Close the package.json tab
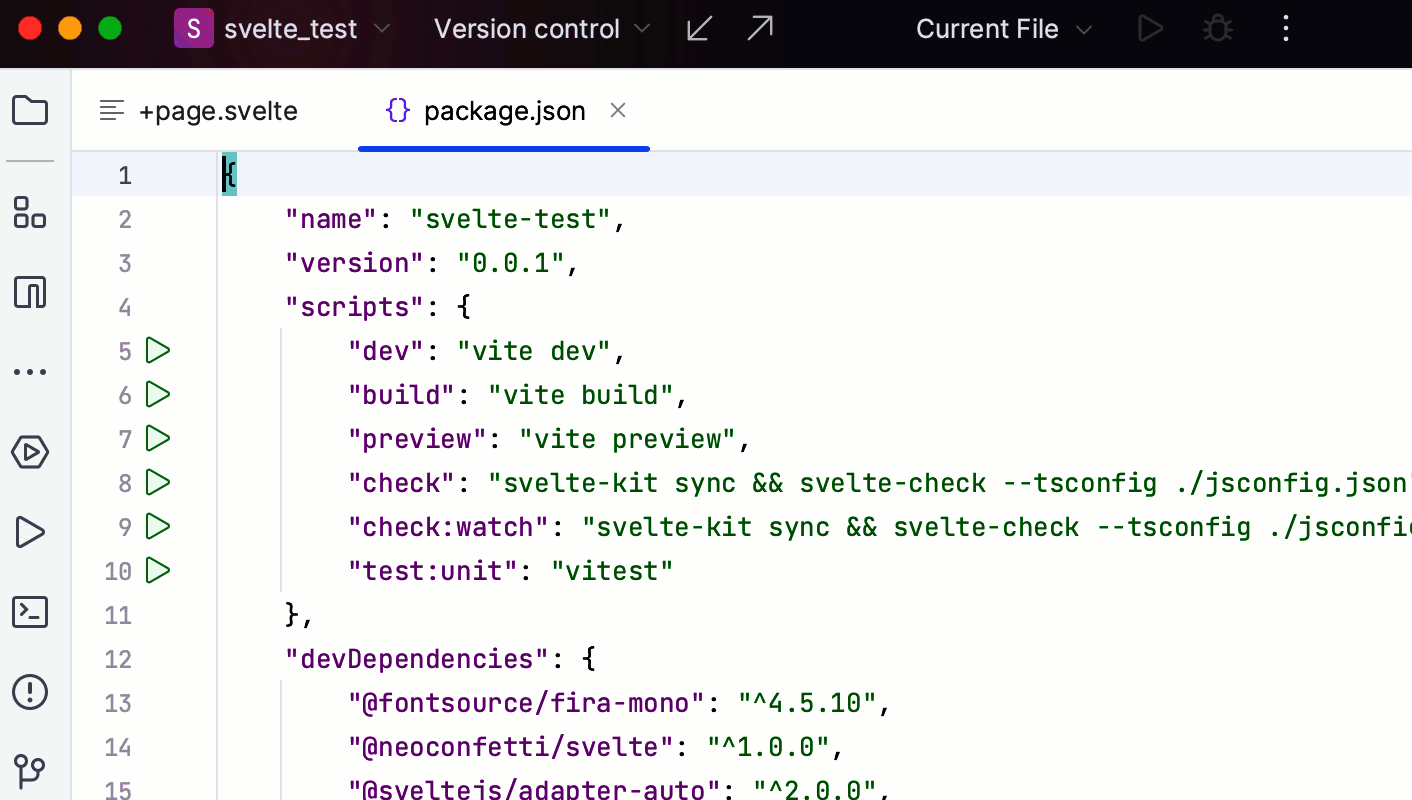 point(618,110)
